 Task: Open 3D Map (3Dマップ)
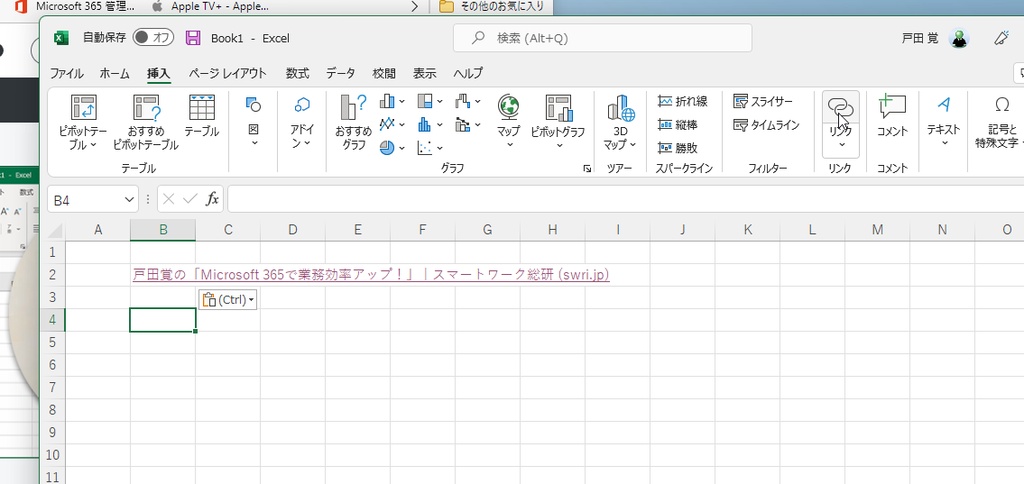tap(620, 123)
